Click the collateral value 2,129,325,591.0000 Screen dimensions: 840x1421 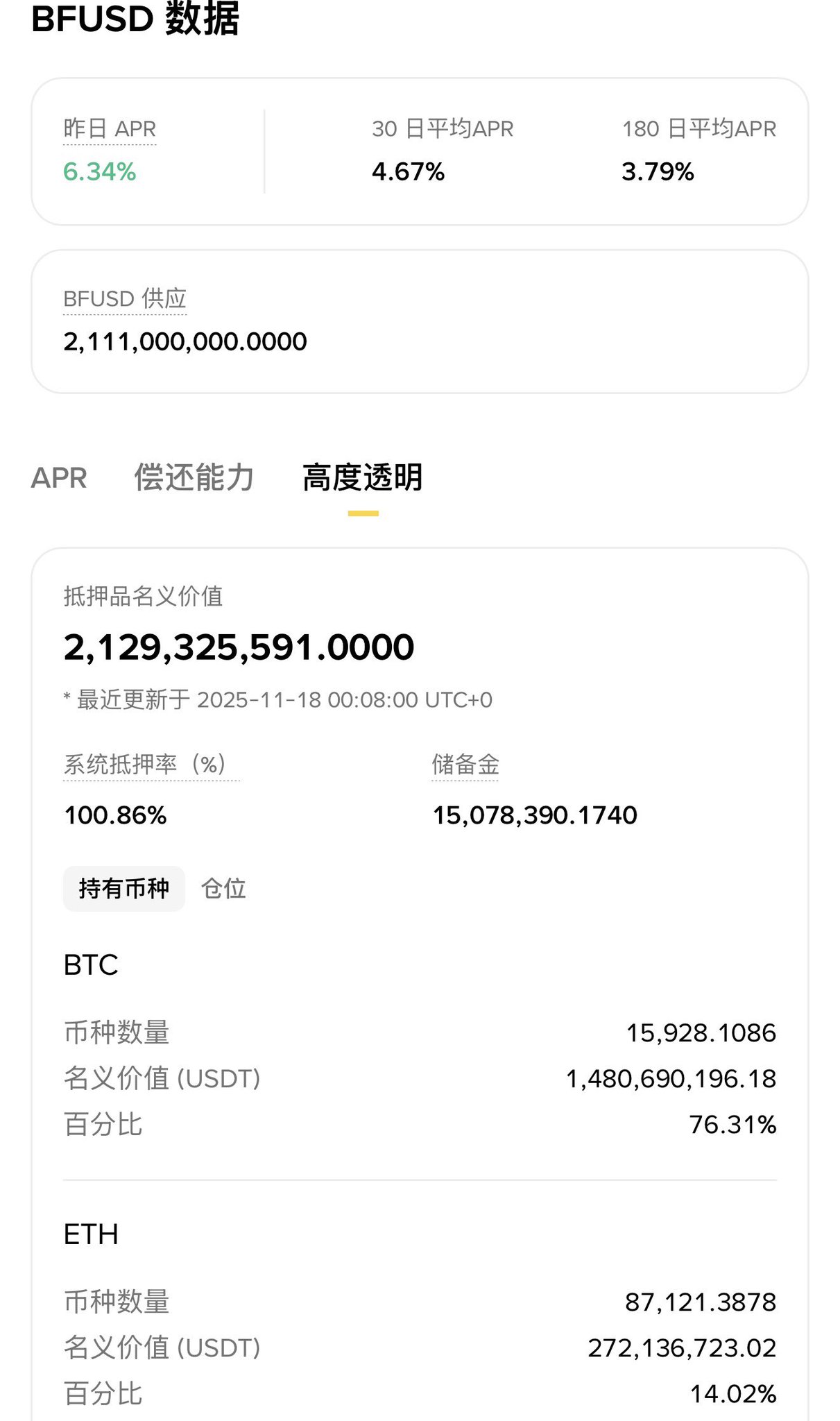(x=239, y=647)
